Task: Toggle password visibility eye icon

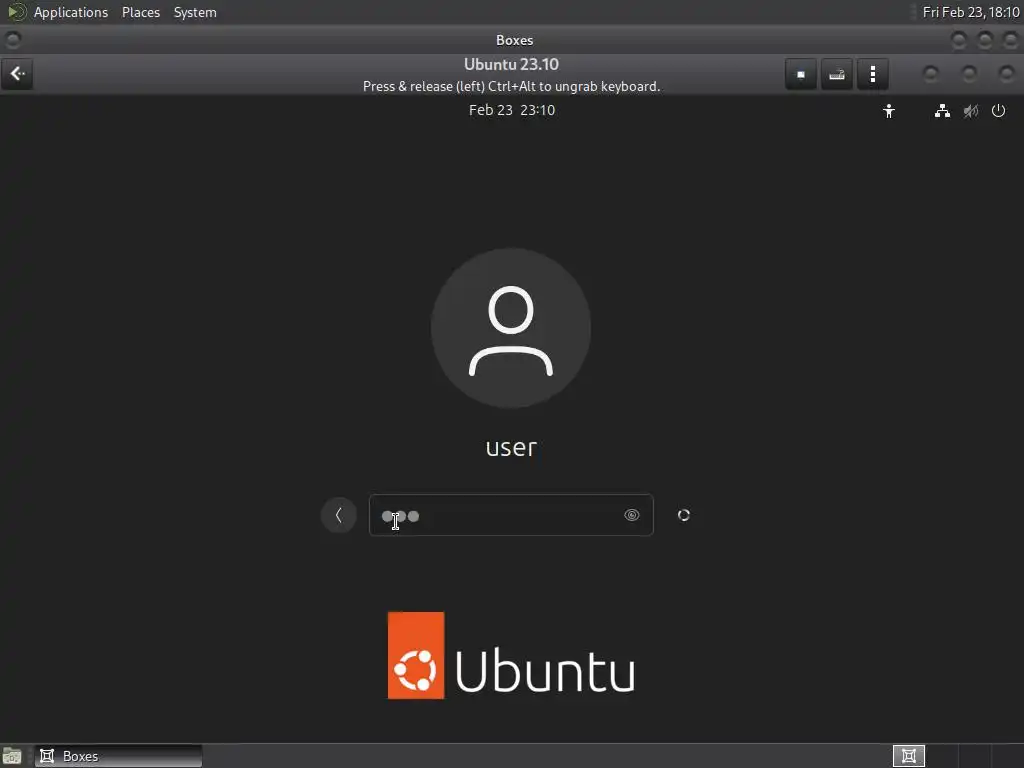Action: [632, 515]
